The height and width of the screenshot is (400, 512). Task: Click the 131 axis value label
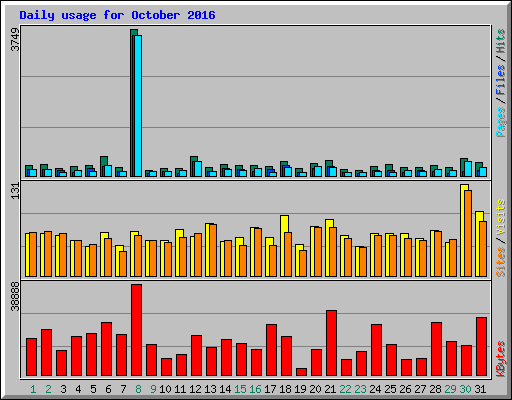click(15, 191)
